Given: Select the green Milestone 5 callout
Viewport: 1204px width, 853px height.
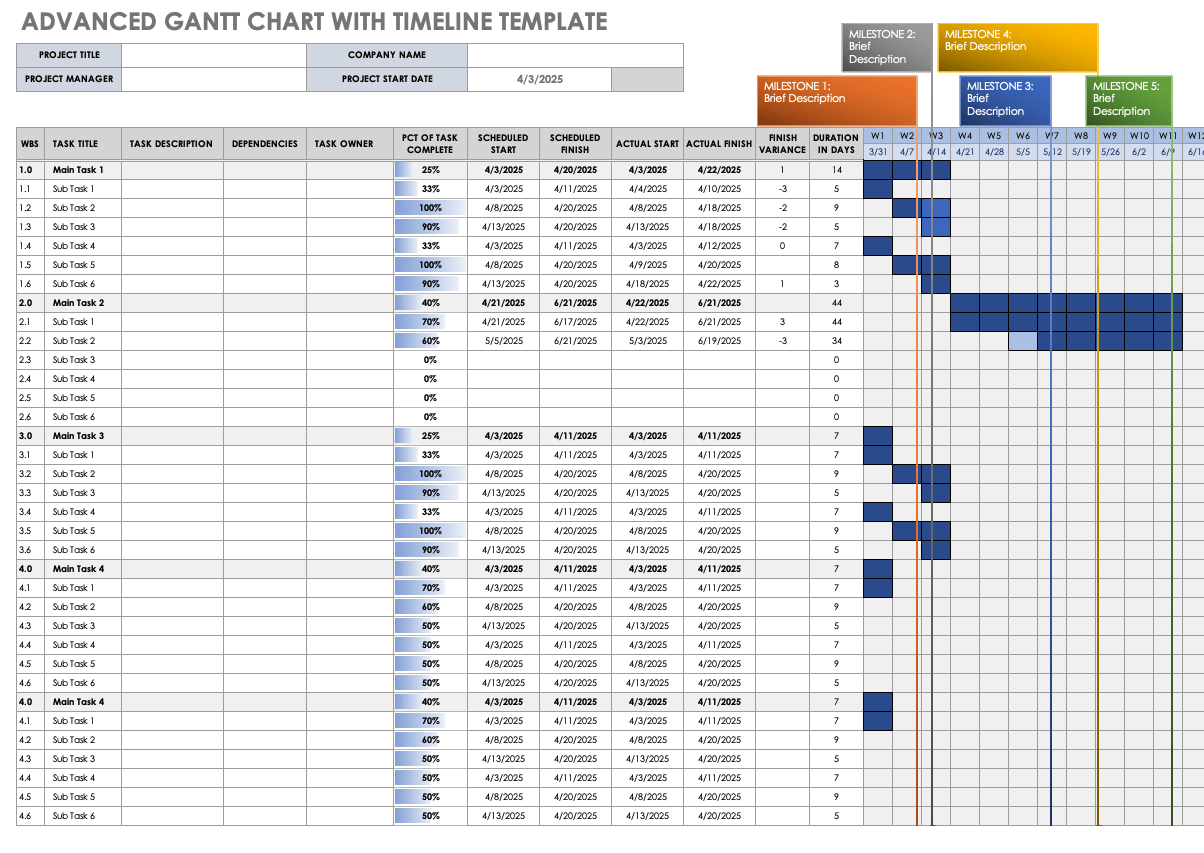Looking at the screenshot, I should [1129, 99].
